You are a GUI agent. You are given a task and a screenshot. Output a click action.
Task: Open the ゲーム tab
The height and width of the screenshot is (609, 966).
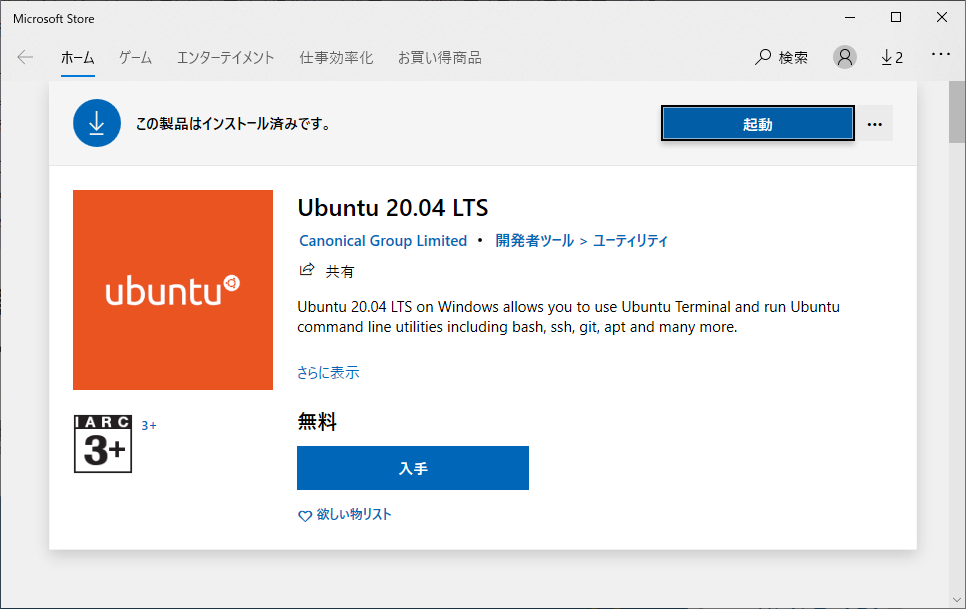135,57
